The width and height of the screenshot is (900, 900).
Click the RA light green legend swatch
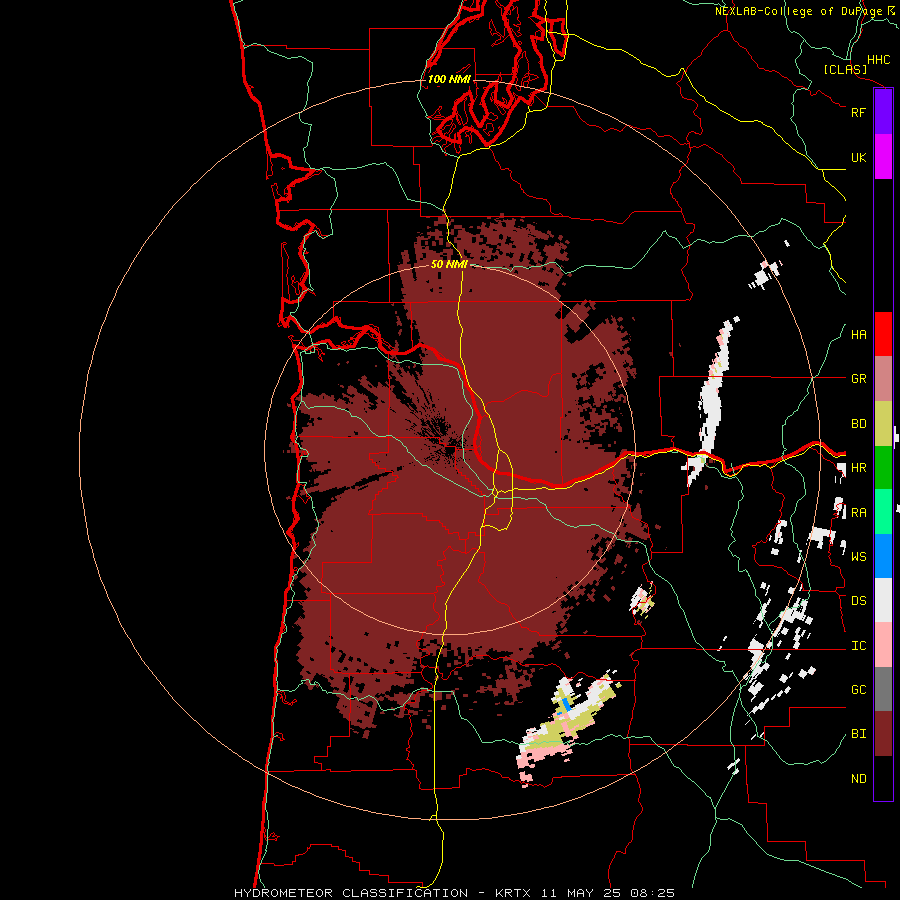(x=883, y=512)
